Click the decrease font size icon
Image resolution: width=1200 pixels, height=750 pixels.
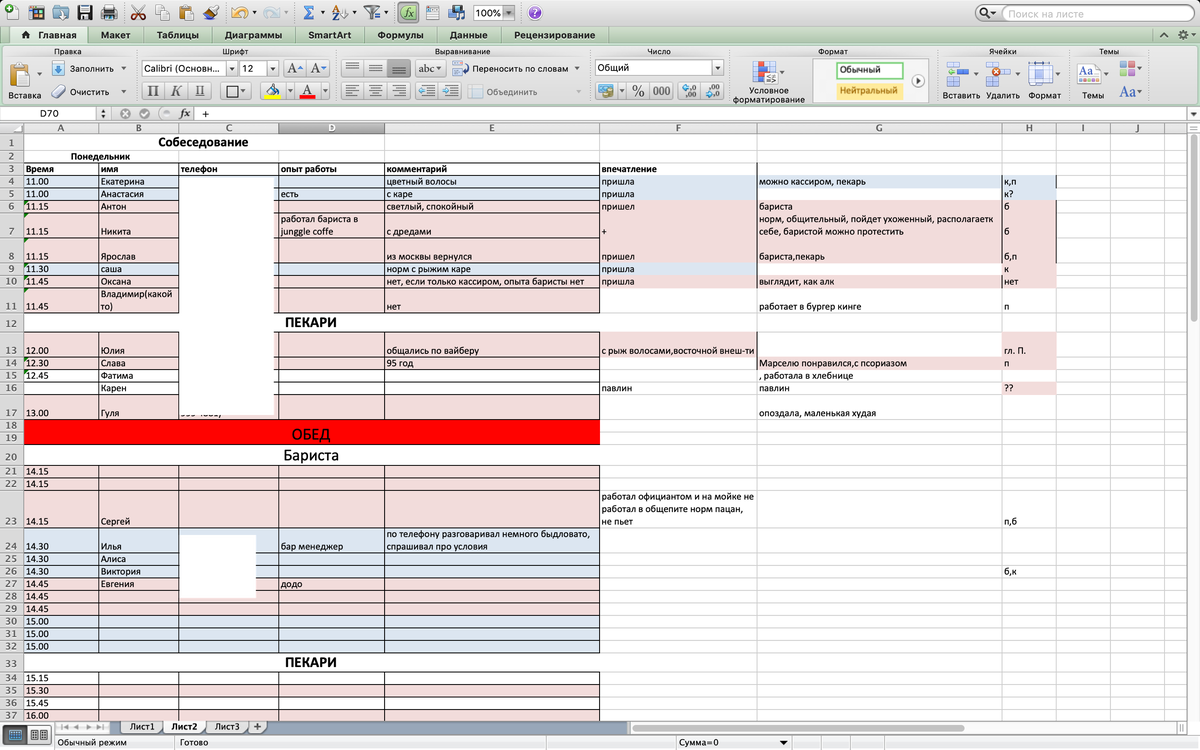(x=318, y=68)
